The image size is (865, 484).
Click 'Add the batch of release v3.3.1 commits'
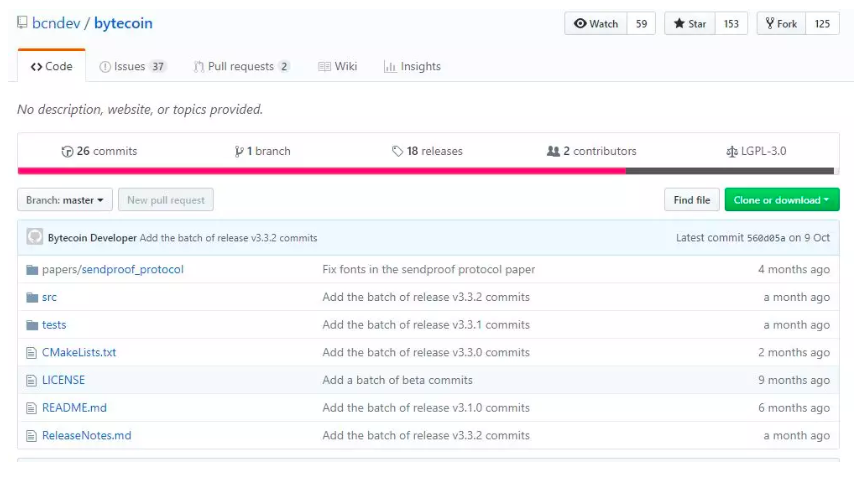426,325
